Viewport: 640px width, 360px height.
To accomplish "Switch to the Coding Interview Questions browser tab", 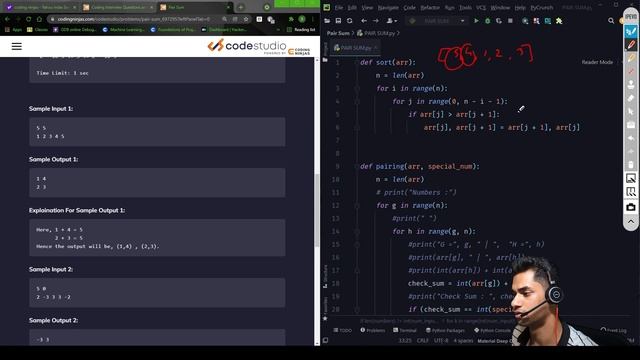I will (118, 7).
